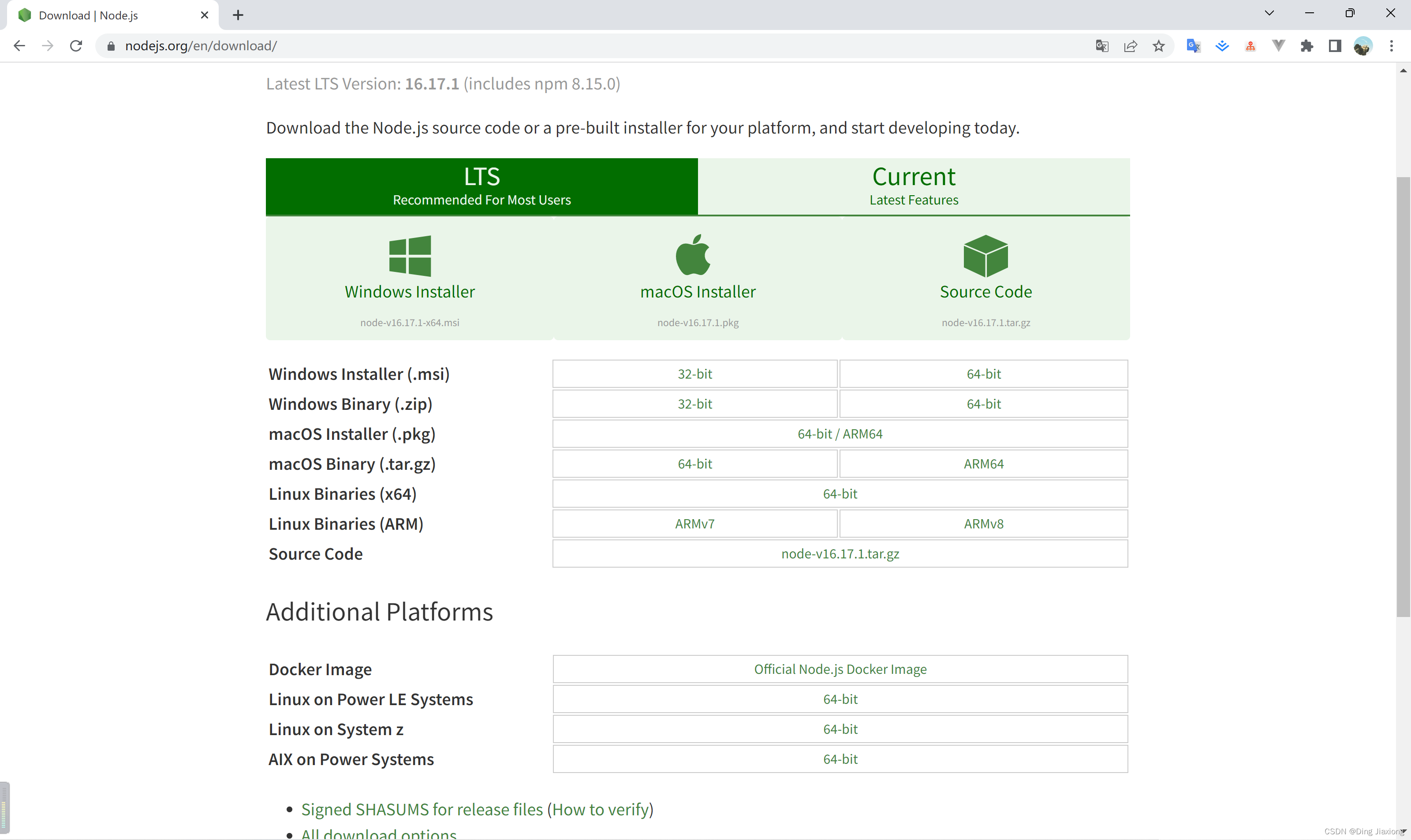Download Linux on Power LE Systems 64-bit
This screenshot has width=1411, height=840.
(x=840, y=699)
